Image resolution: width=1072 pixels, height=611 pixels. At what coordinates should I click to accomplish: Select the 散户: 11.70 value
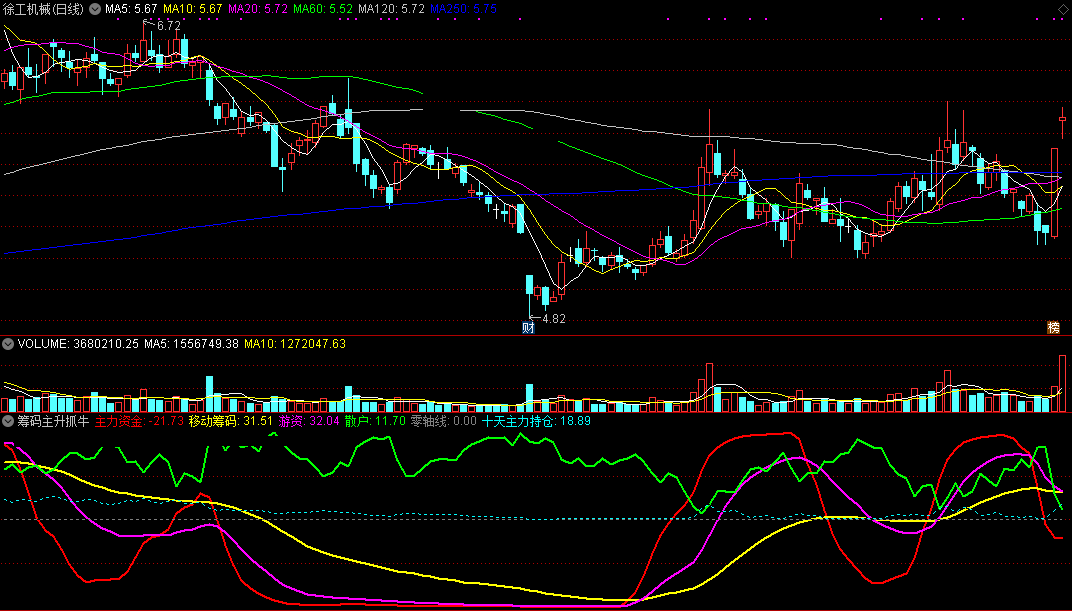click(x=375, y=421)
